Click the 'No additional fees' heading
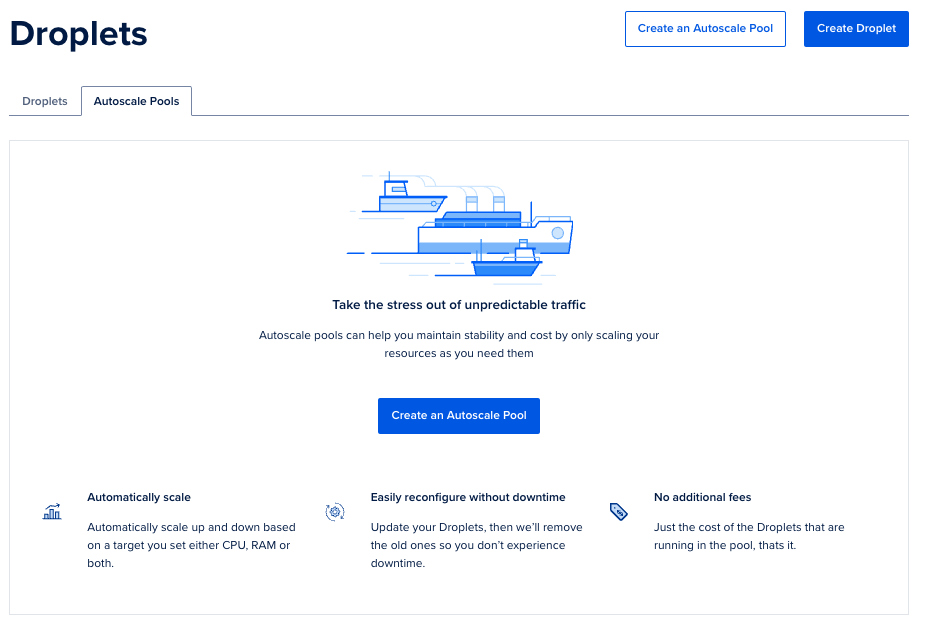934x634 pixels. (x=702, y=497)
